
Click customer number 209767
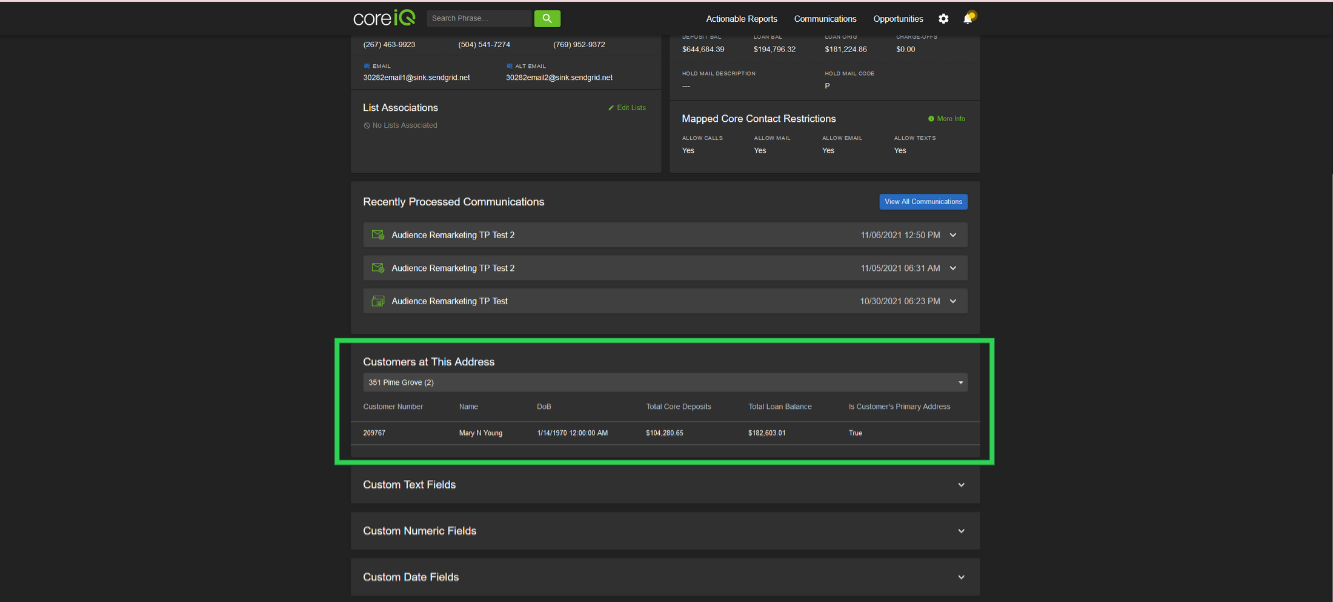374,433
